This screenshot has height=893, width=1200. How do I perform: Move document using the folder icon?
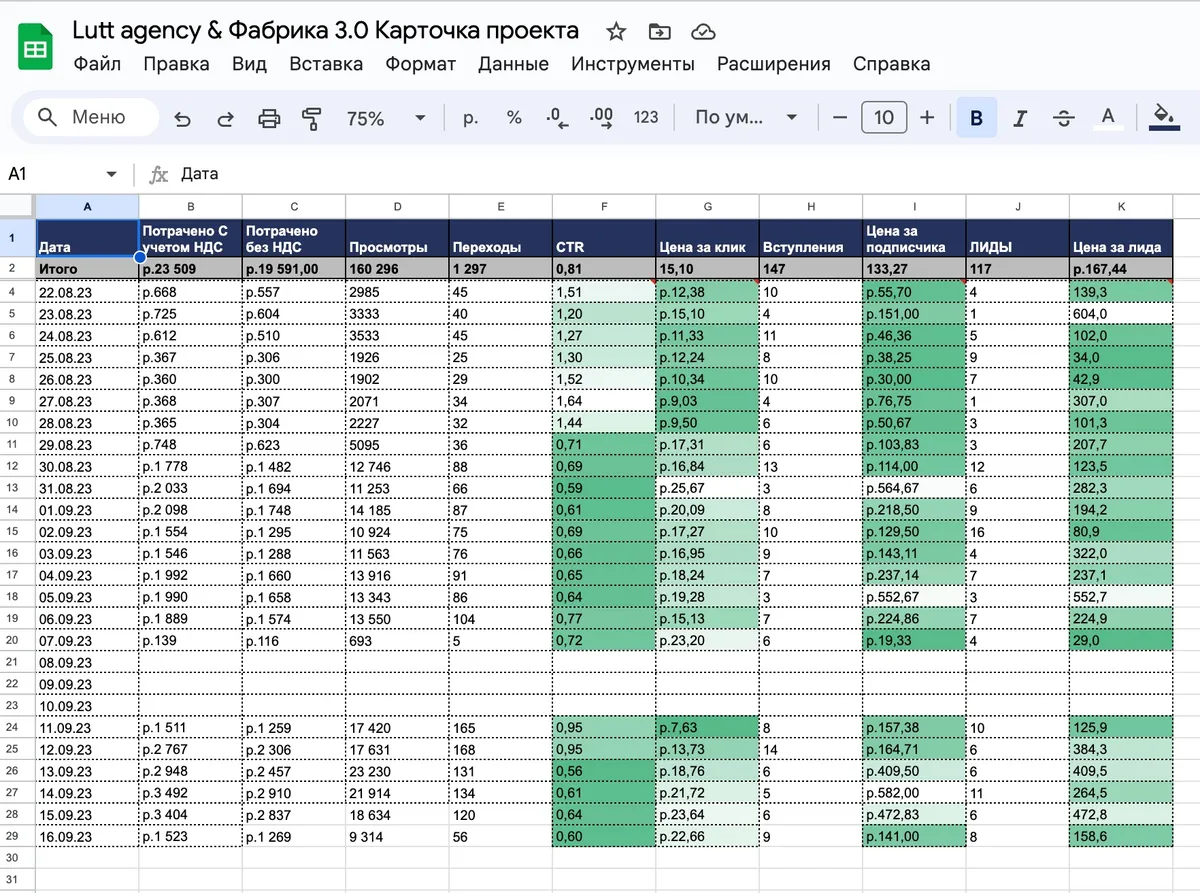pyautogui.click(x=659, y=32)
